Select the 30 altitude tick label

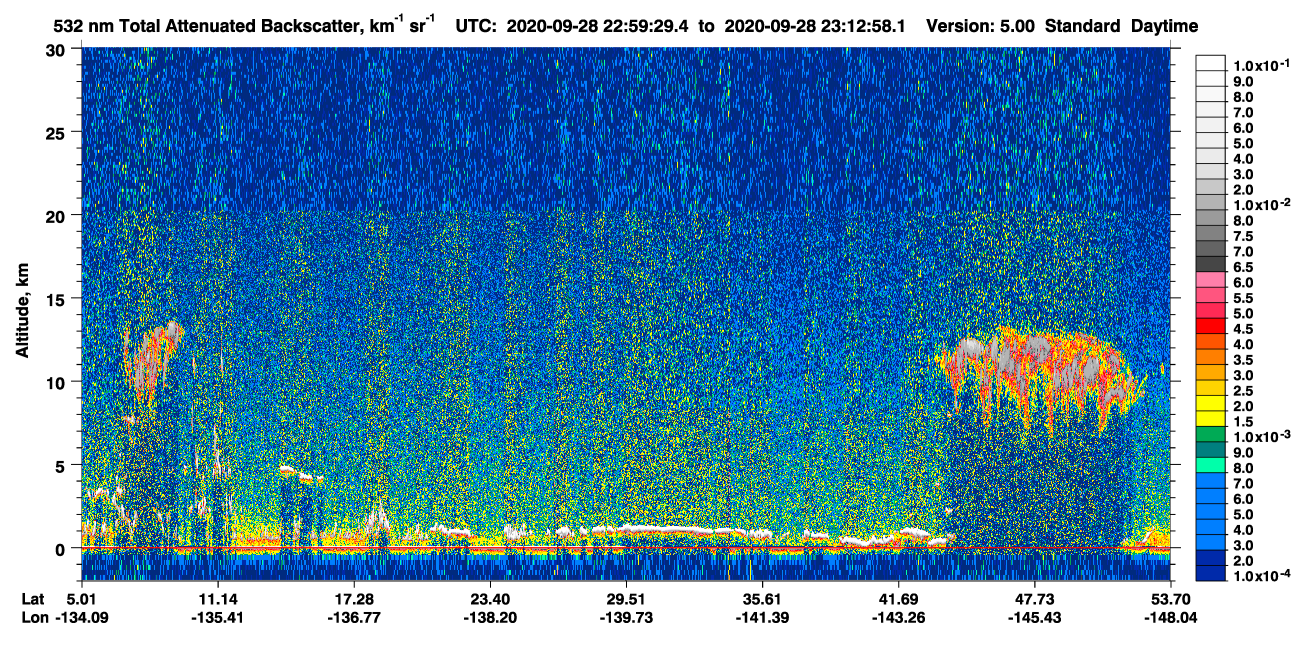tap(58, 49)
